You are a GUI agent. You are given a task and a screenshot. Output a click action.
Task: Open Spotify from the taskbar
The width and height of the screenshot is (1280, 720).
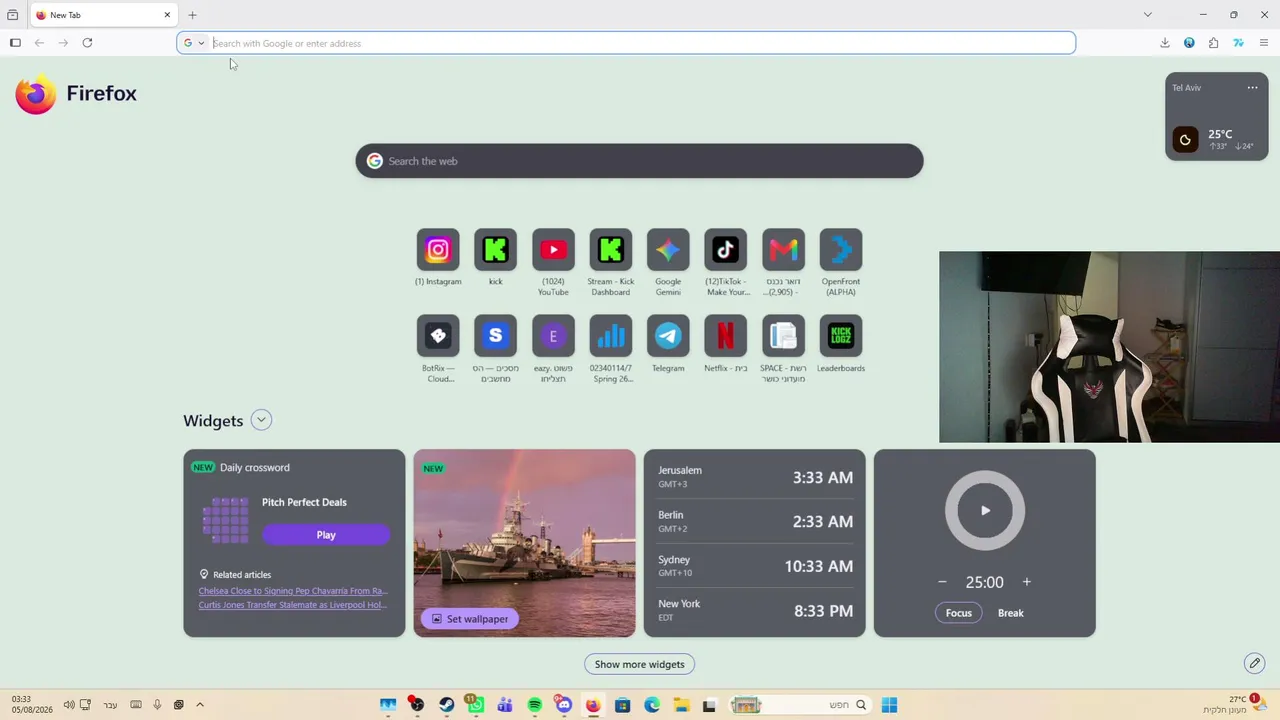point(534,705)
